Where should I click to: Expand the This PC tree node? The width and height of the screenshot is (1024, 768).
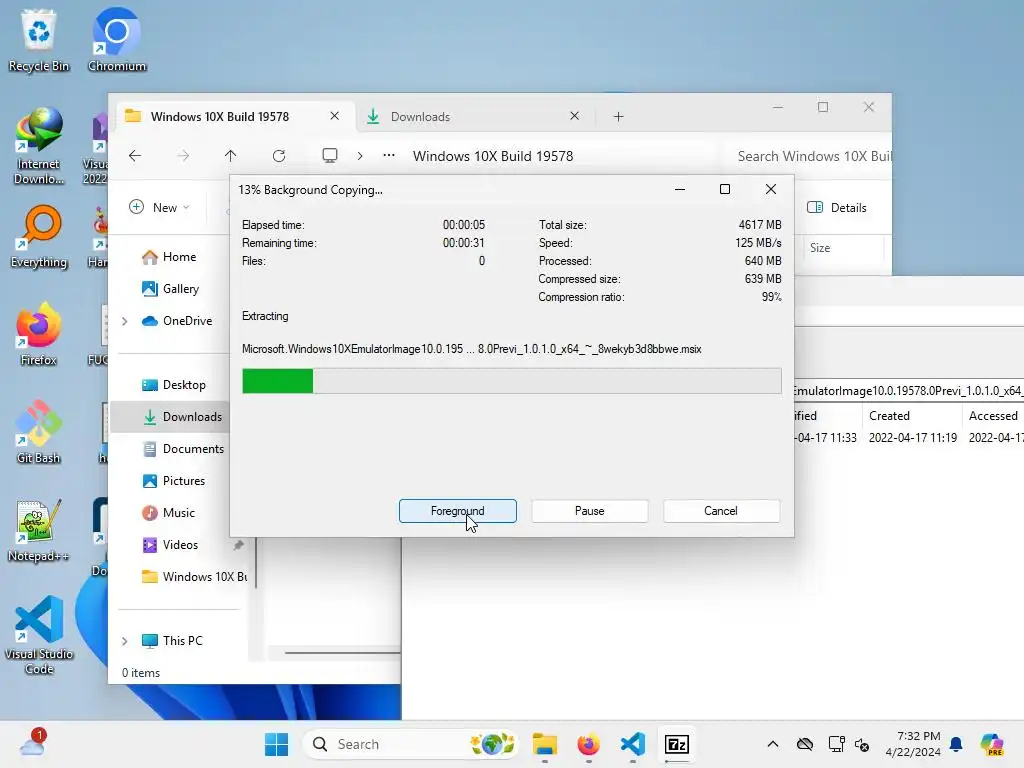(125, 641)
